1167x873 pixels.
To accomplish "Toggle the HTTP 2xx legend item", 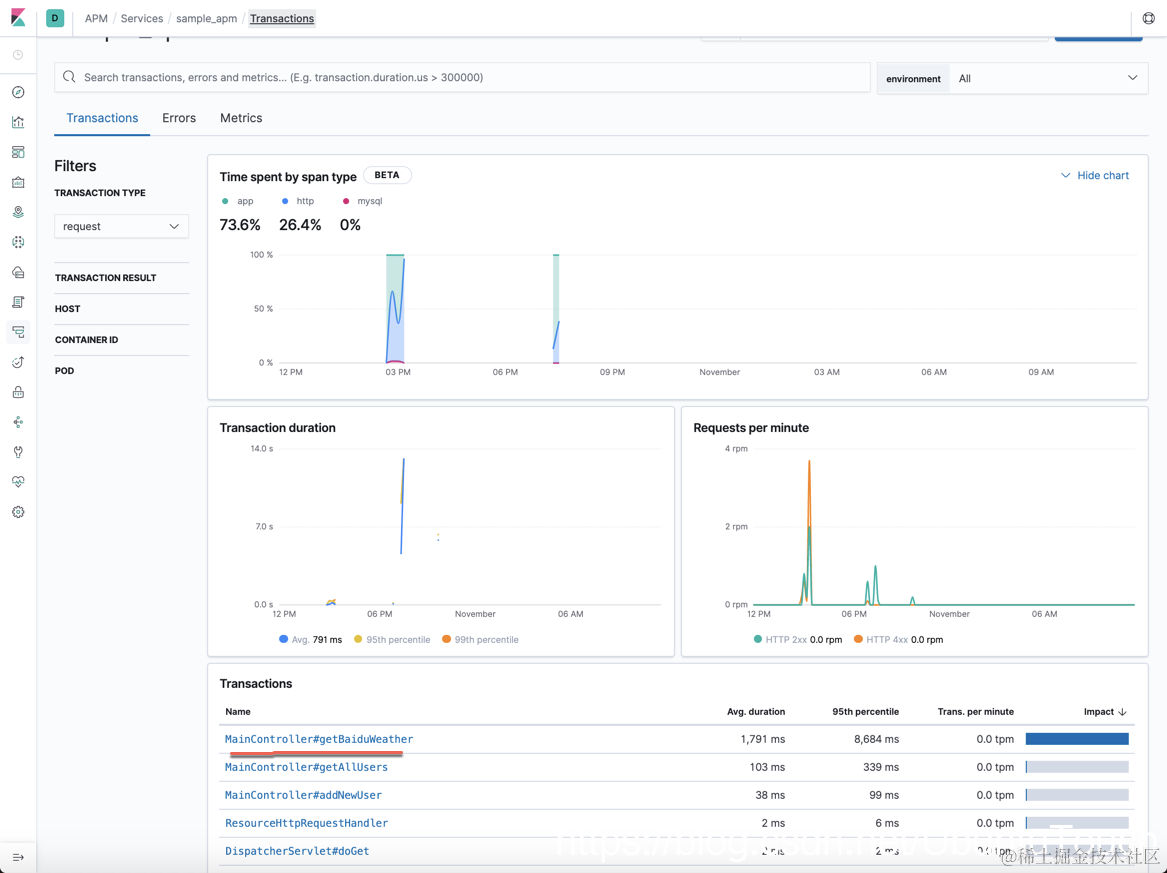I will (x=798, y=639).
